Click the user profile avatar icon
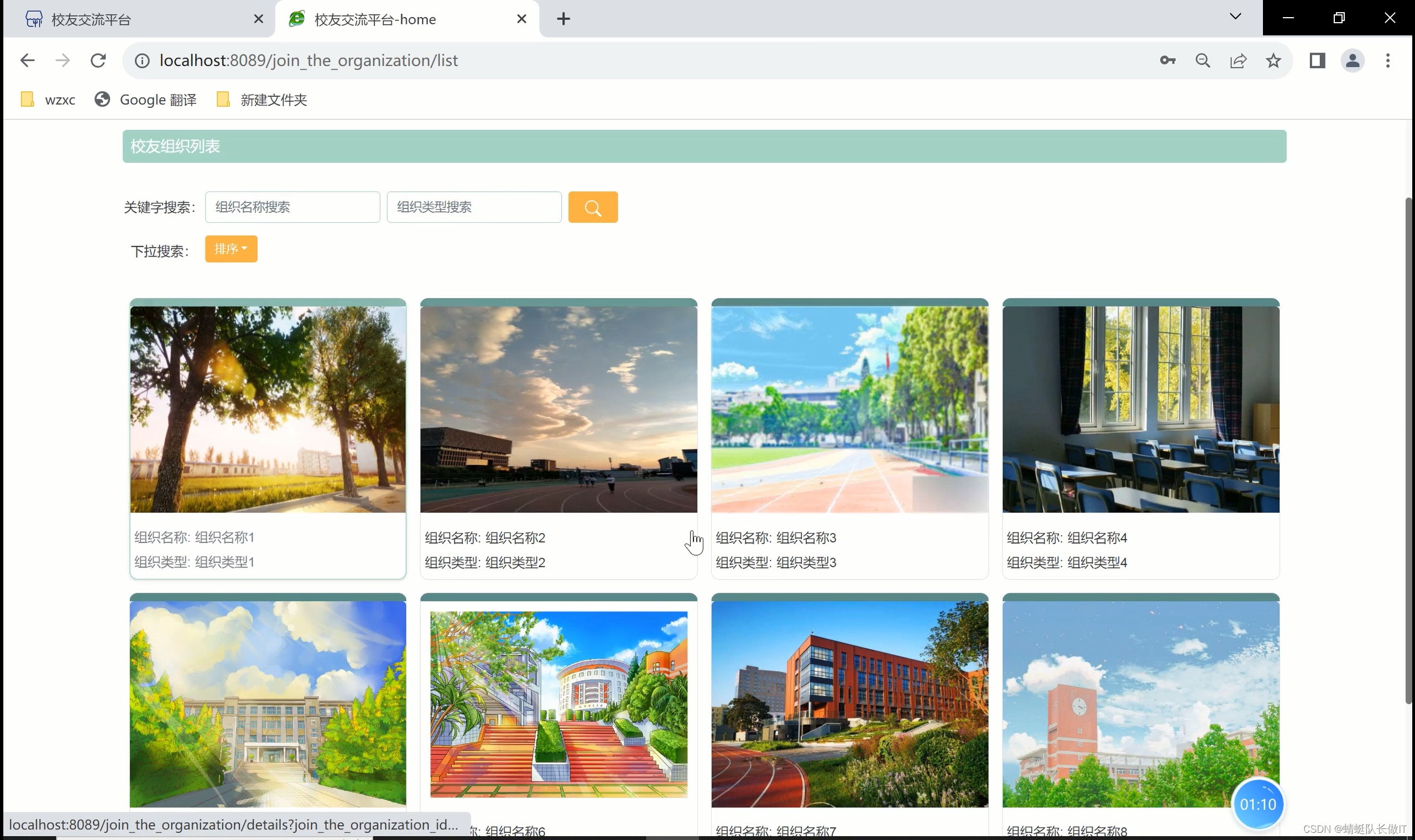Image resolution: width=1415 pixels, height=840 pixels. pyautogui.click(x=1352, y=61)
